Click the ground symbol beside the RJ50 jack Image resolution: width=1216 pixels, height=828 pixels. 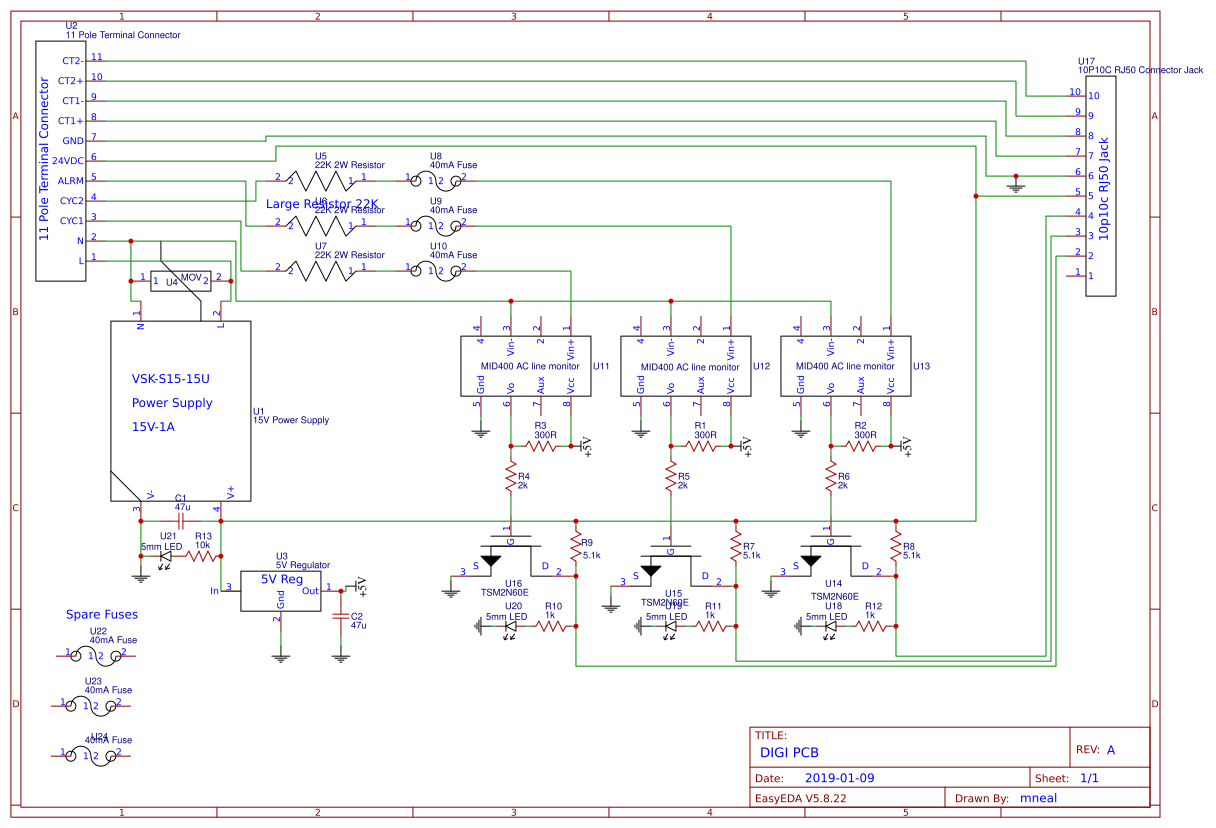[1017, 185]
